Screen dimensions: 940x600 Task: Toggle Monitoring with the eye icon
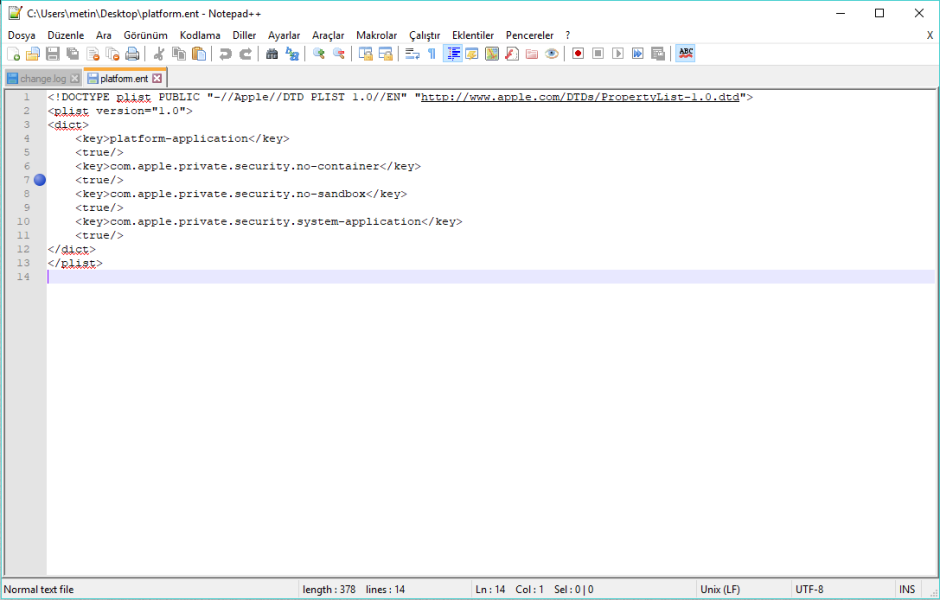tap(551, 54)
